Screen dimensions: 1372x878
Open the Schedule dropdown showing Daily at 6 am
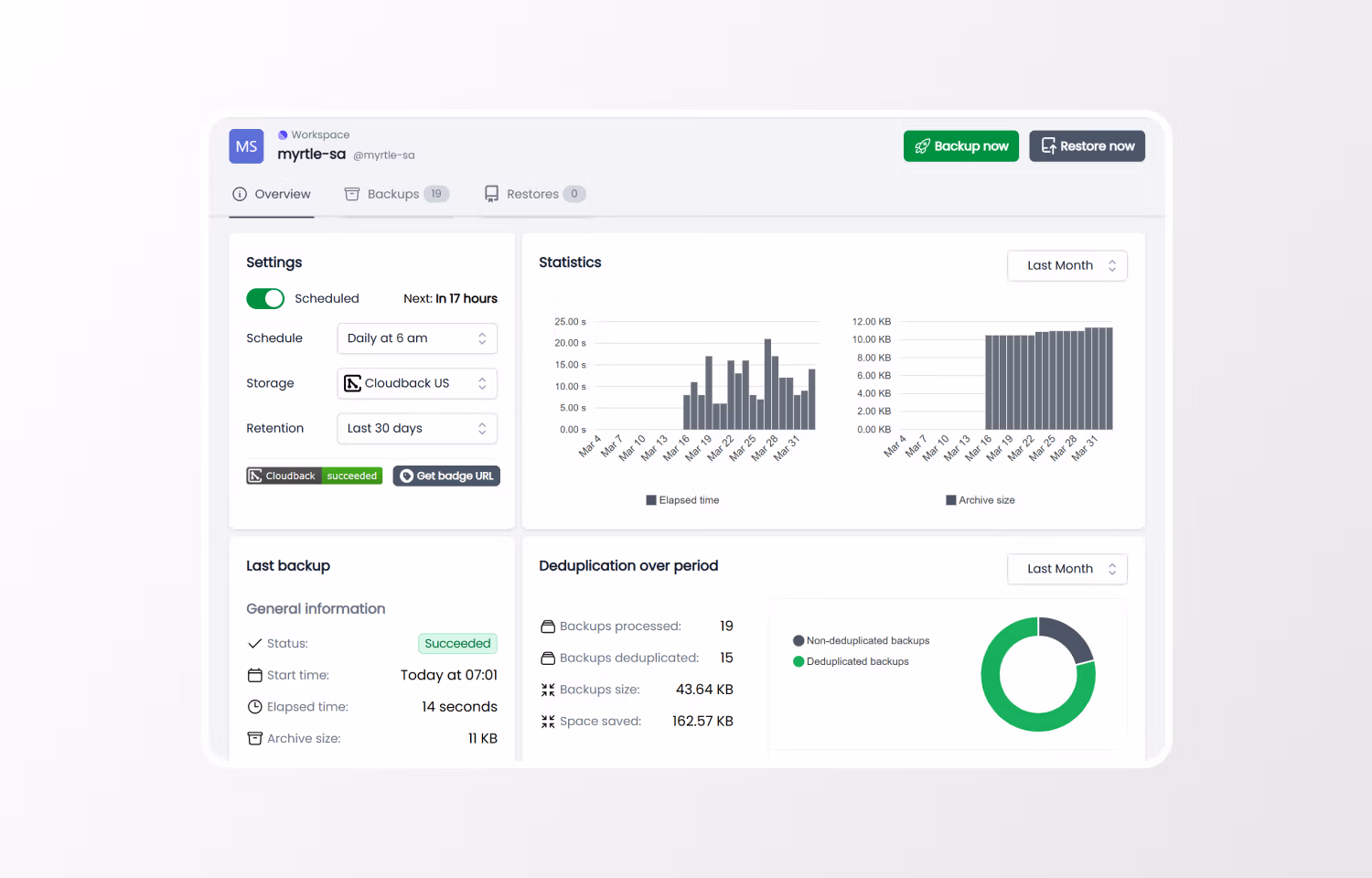click(417, 337)
